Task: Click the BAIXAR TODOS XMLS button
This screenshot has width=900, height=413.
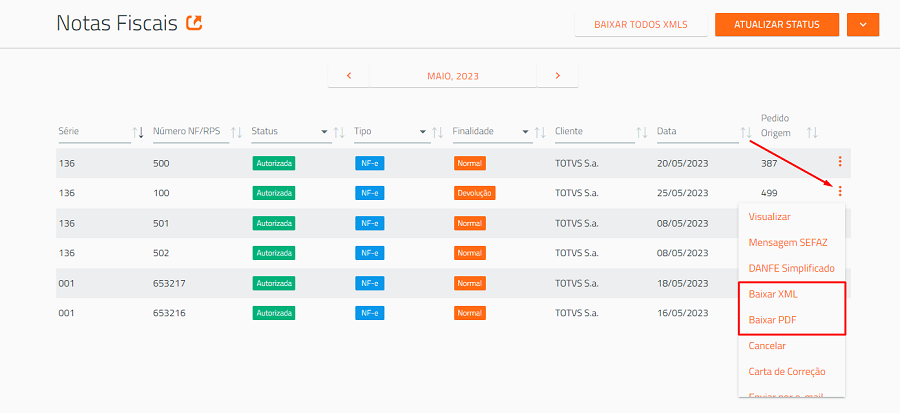Action: (x=641, y=25)
